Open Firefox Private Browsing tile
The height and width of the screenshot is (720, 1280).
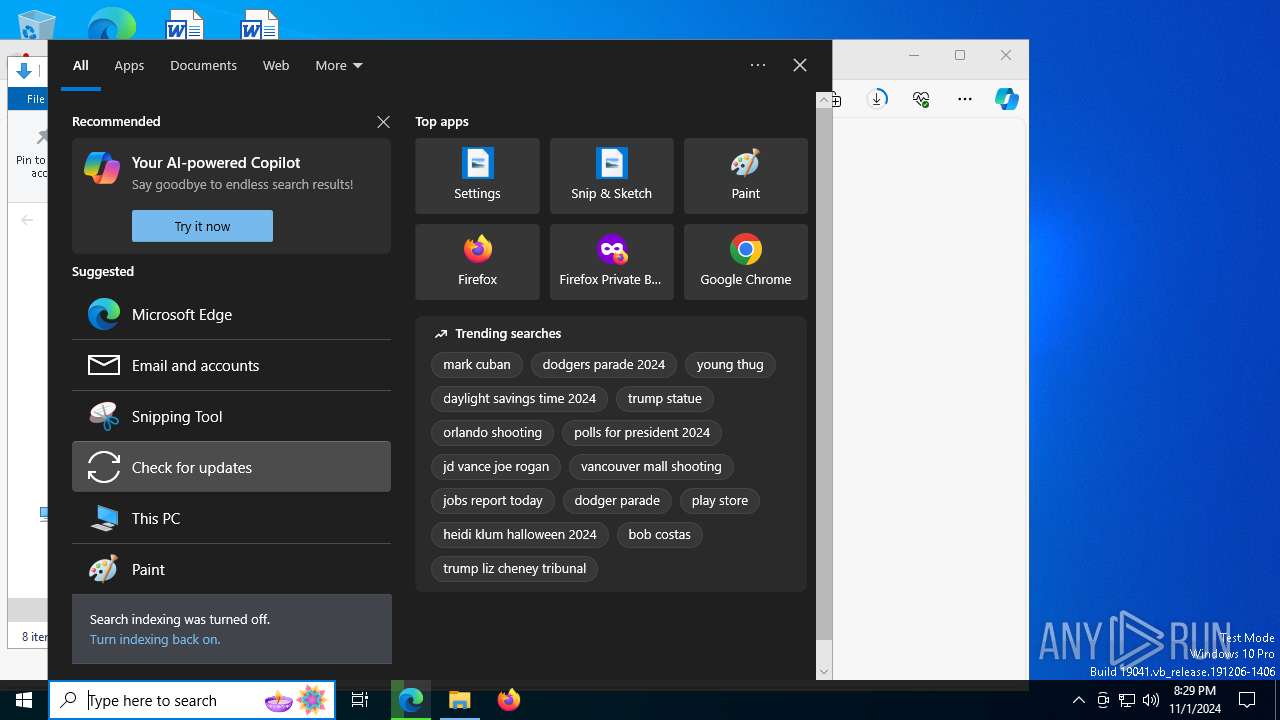click(x=611, y=262)
